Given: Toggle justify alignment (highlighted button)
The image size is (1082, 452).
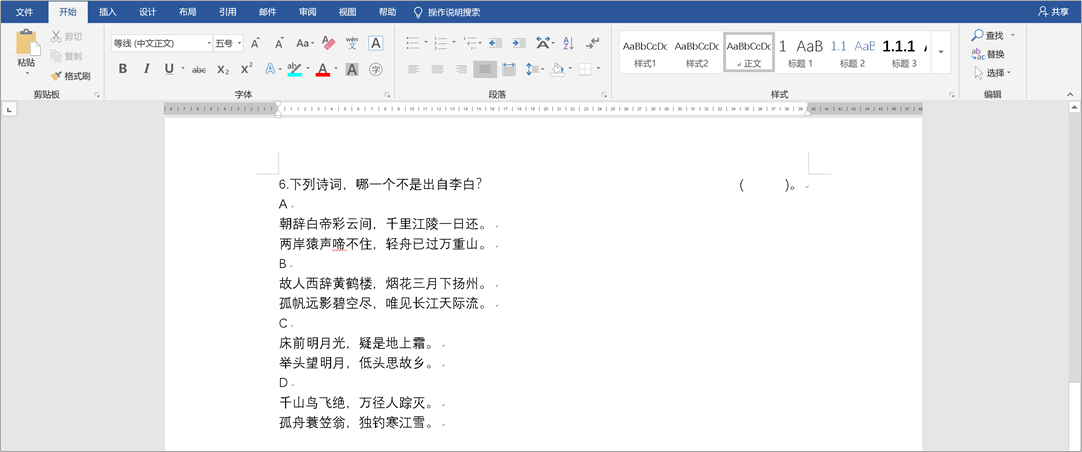Looking at the screenshot, I should [485, 69].
